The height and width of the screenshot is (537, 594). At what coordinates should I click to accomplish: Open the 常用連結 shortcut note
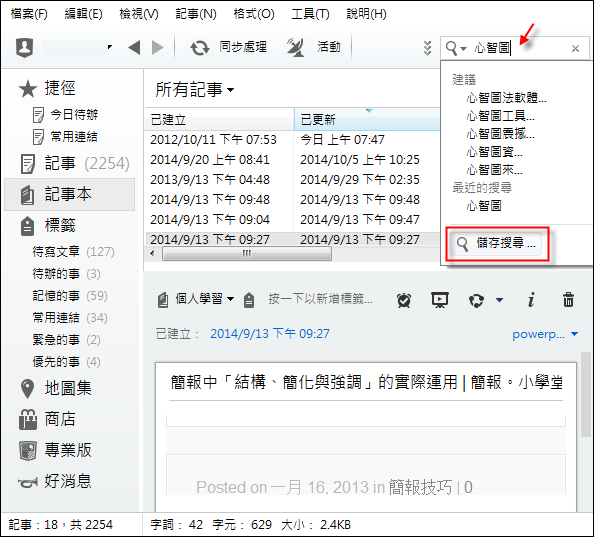pyautogui.click(x=66, y=137)
